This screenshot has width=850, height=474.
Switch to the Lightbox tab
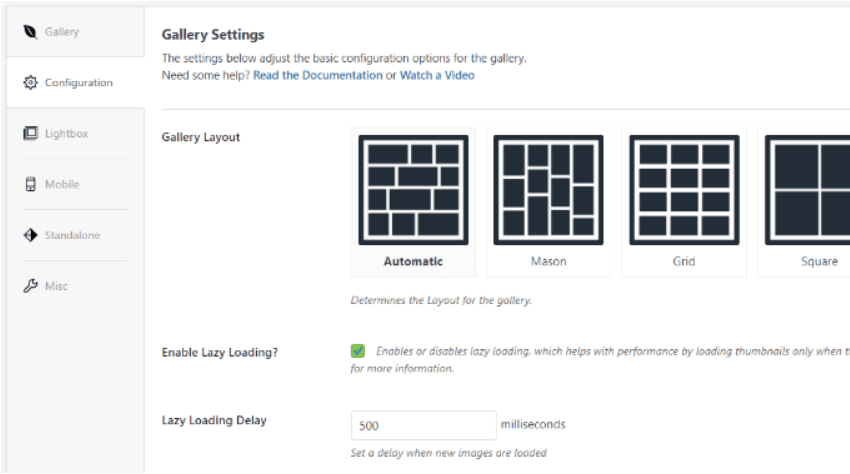click(66, 134)
